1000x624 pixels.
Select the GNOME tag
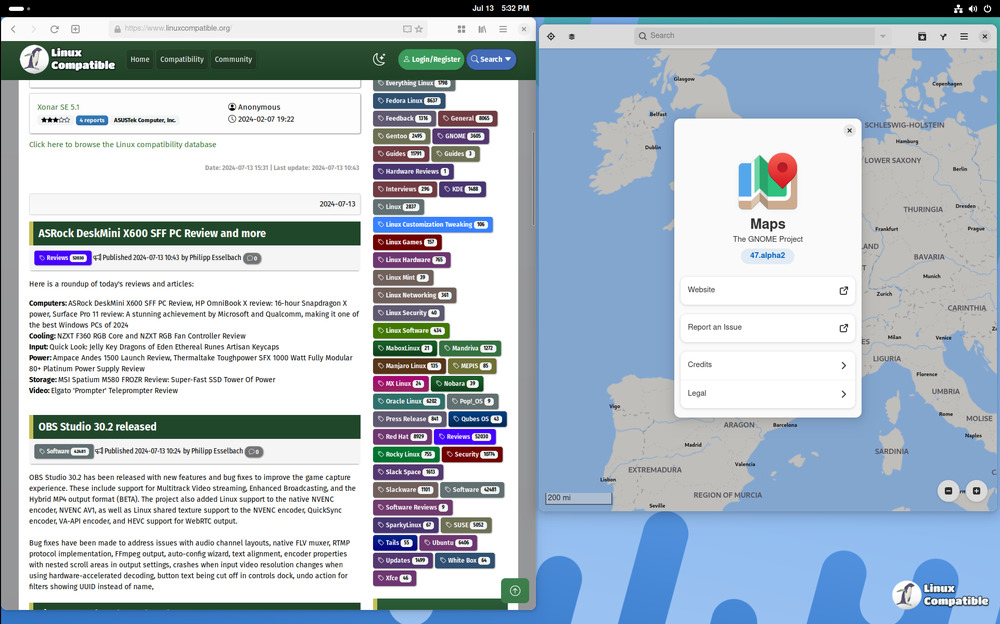[x=460, y=136]
